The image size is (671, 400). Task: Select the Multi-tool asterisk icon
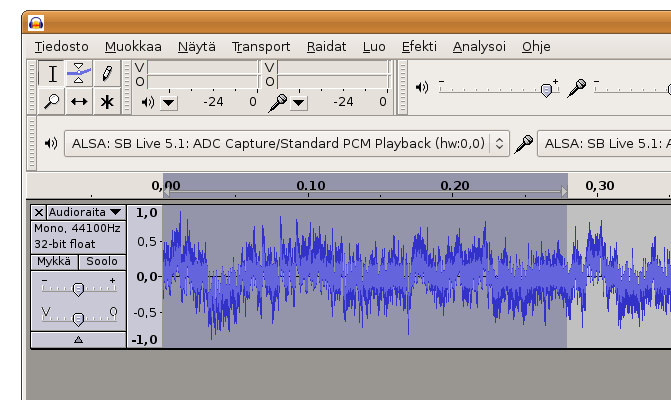coord(106,101)
